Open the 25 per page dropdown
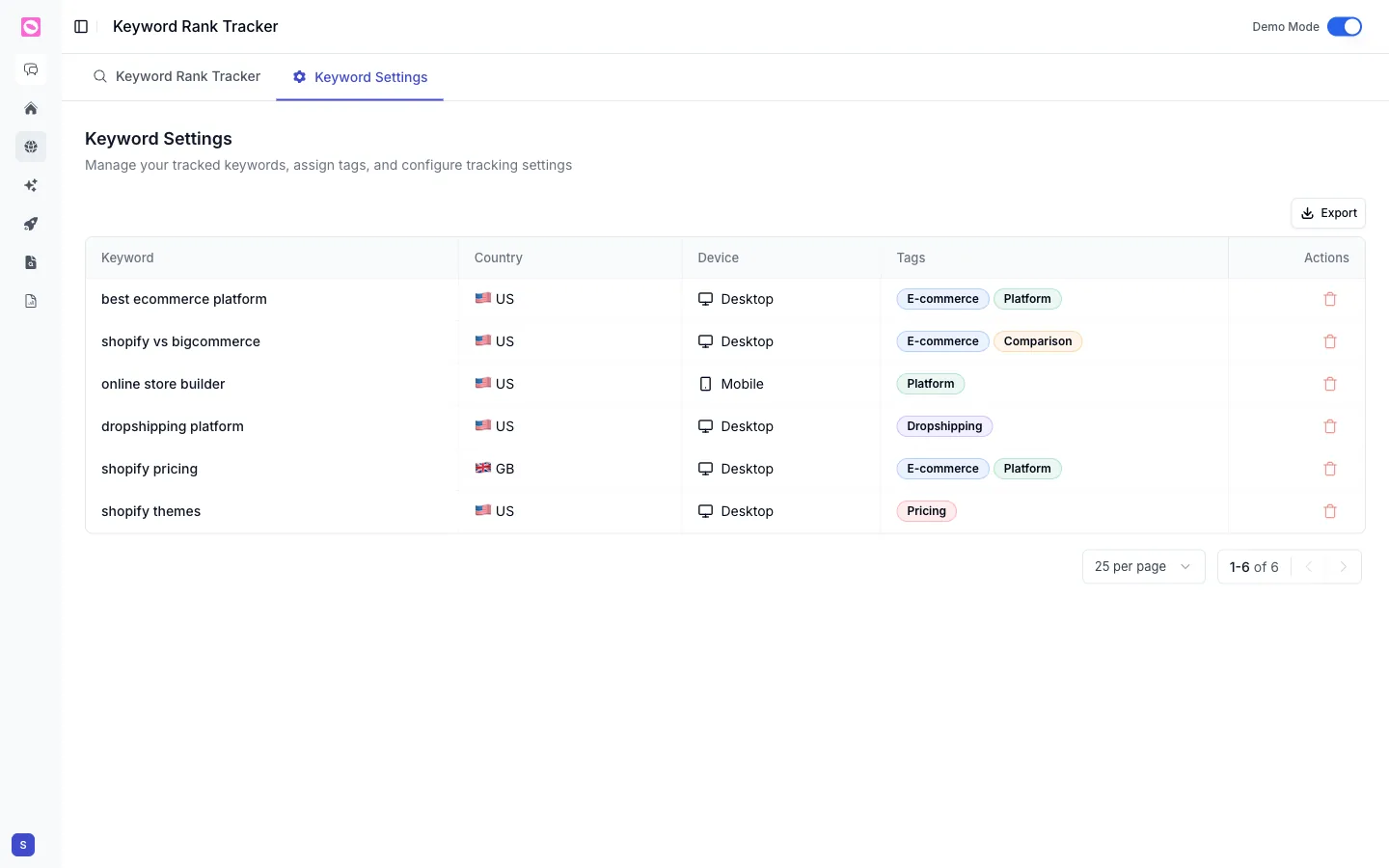Viewport: 1389px width, 868px height. pyautogui.click(x=1144, y=567)
